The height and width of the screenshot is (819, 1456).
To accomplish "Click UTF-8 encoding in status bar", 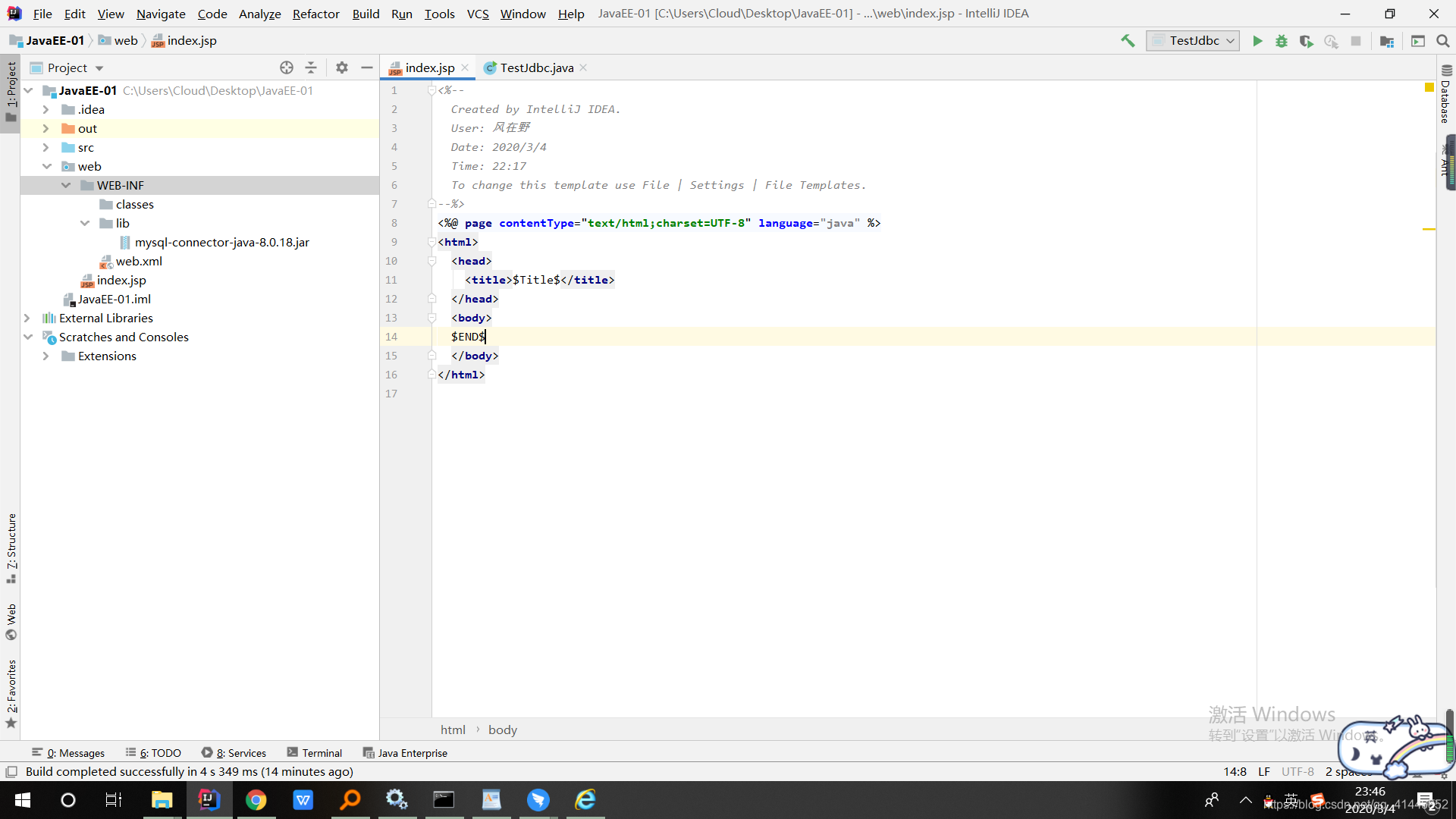I will (x=1298, y=771).
